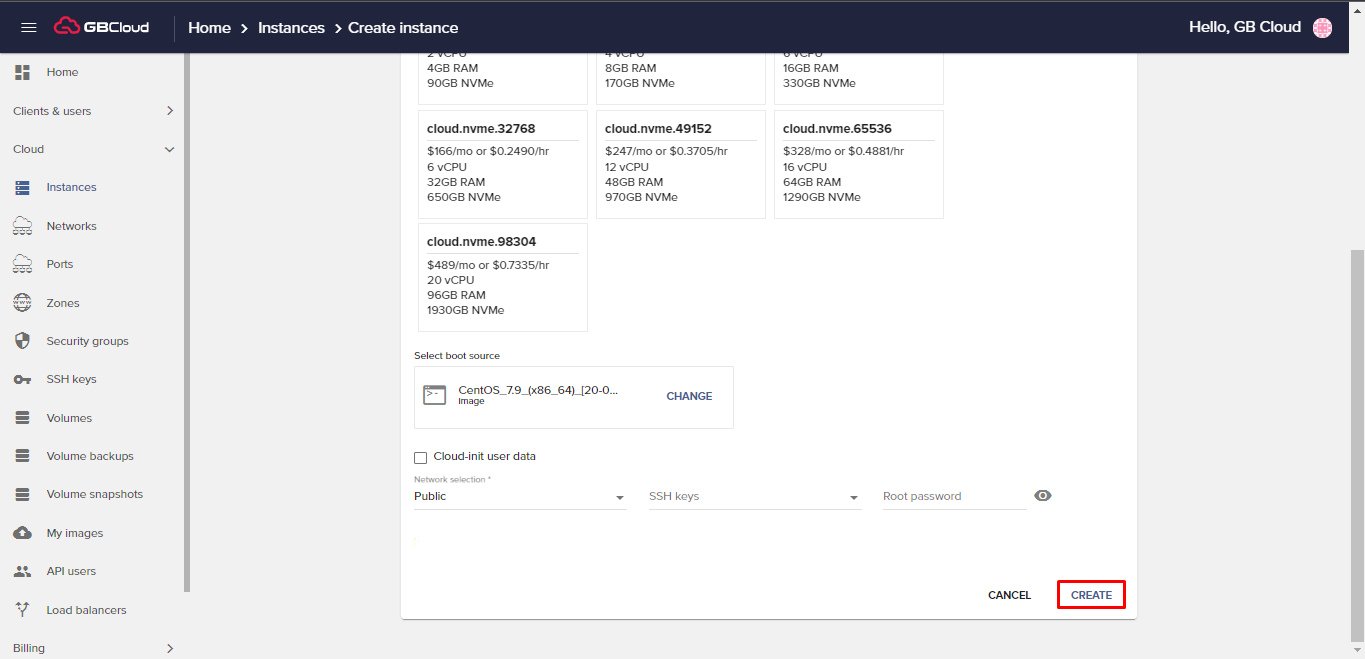
Task: Toggle root password visibility with eye icon
Action: click(x=1042, y=495)
